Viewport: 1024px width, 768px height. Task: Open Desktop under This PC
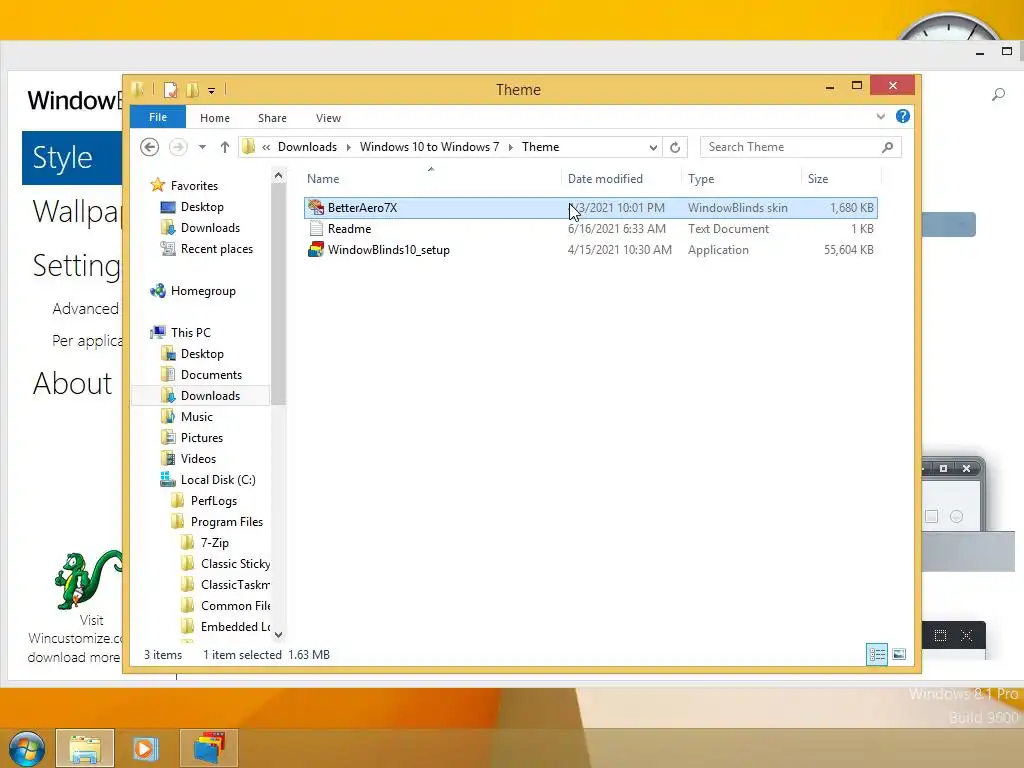pos(202,353)
